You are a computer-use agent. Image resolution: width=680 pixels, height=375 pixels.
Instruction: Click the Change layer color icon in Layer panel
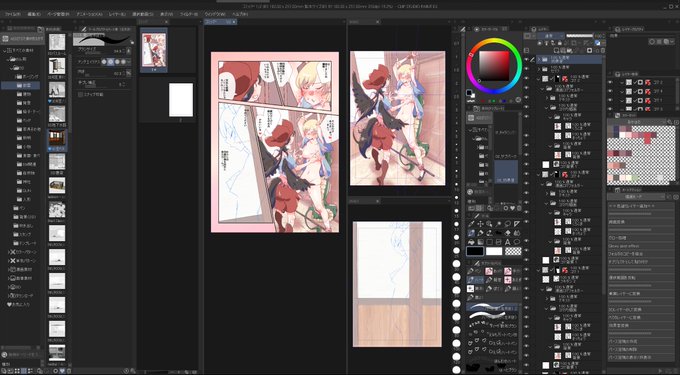pyautogui.click(x=597, y=43)
